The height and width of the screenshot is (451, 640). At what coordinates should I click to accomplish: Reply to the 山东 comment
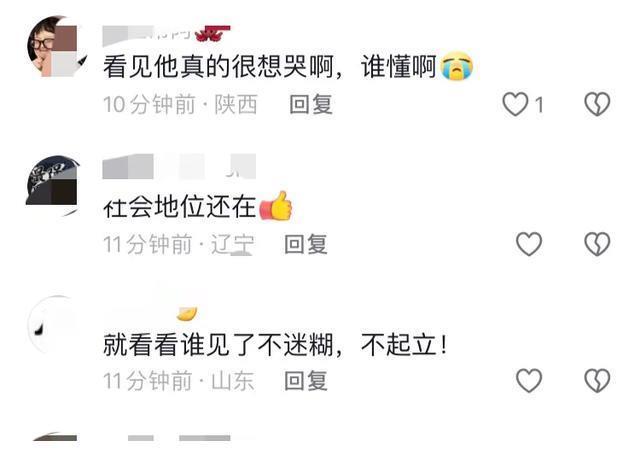coord(306,380)
